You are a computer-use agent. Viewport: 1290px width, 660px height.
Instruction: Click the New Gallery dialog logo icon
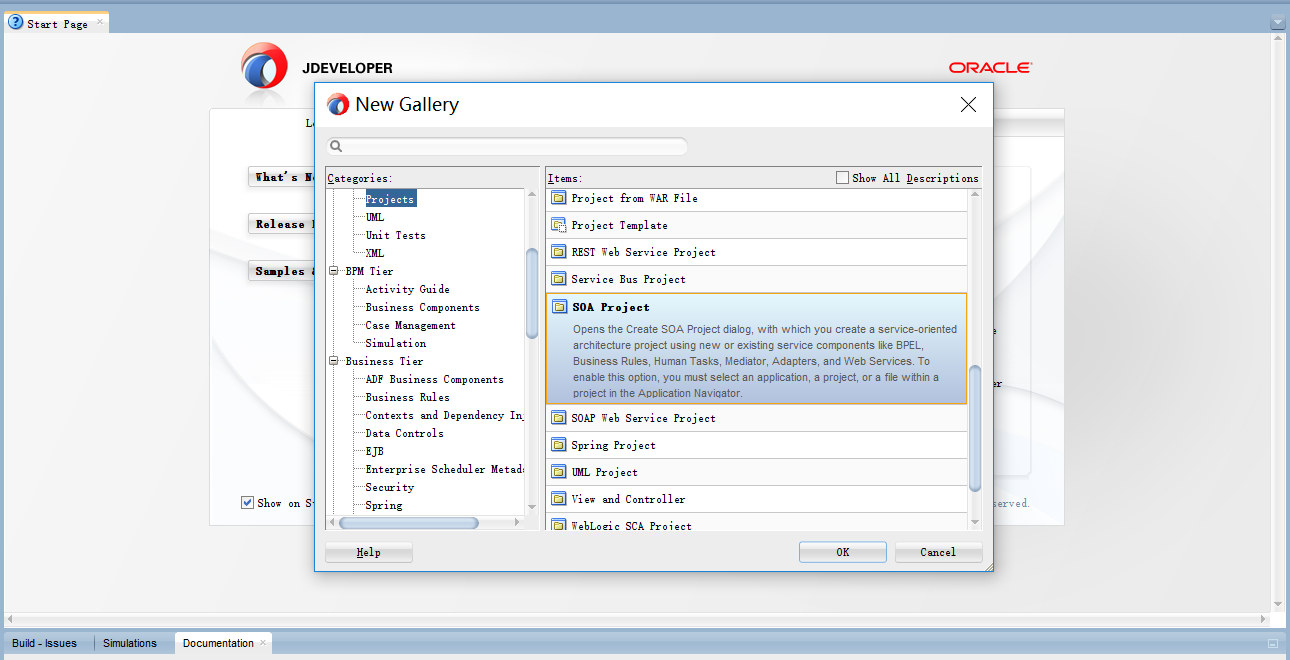tap(337, 104)
